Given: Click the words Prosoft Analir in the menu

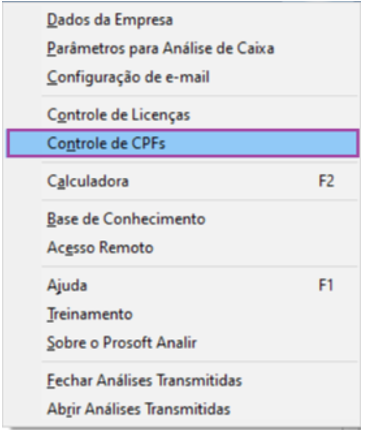Looking at the screenshot, I should pos(149,343).
